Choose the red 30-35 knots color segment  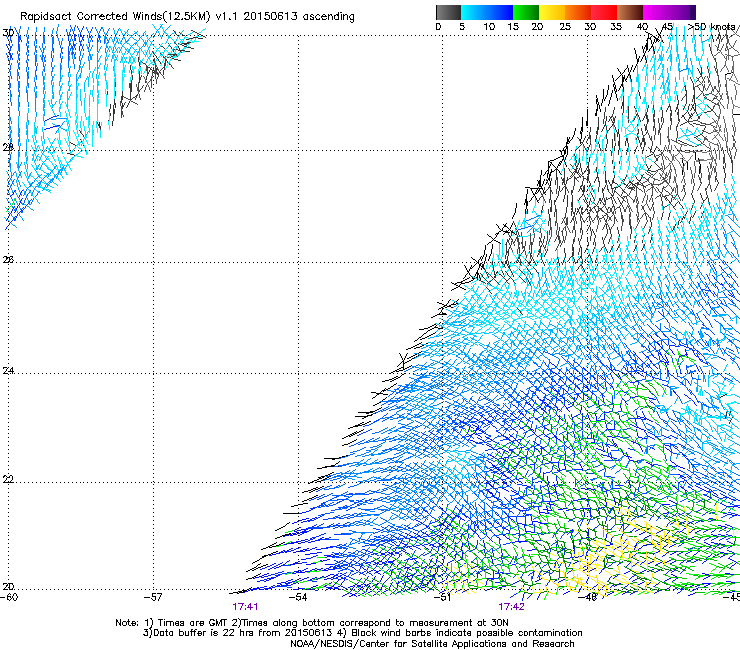[604, 12]
